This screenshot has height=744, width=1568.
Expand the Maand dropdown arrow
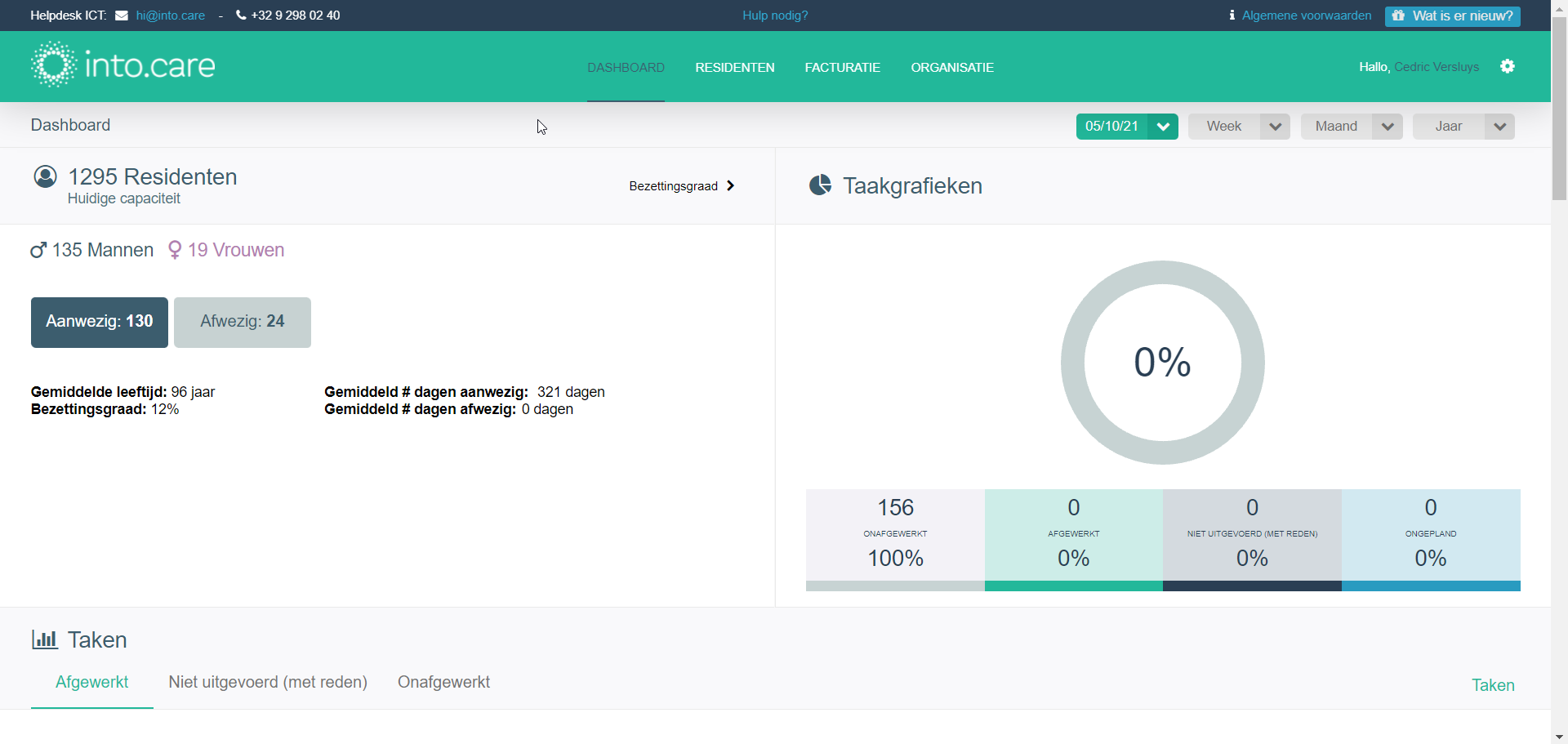click(x=1388, y=127)
